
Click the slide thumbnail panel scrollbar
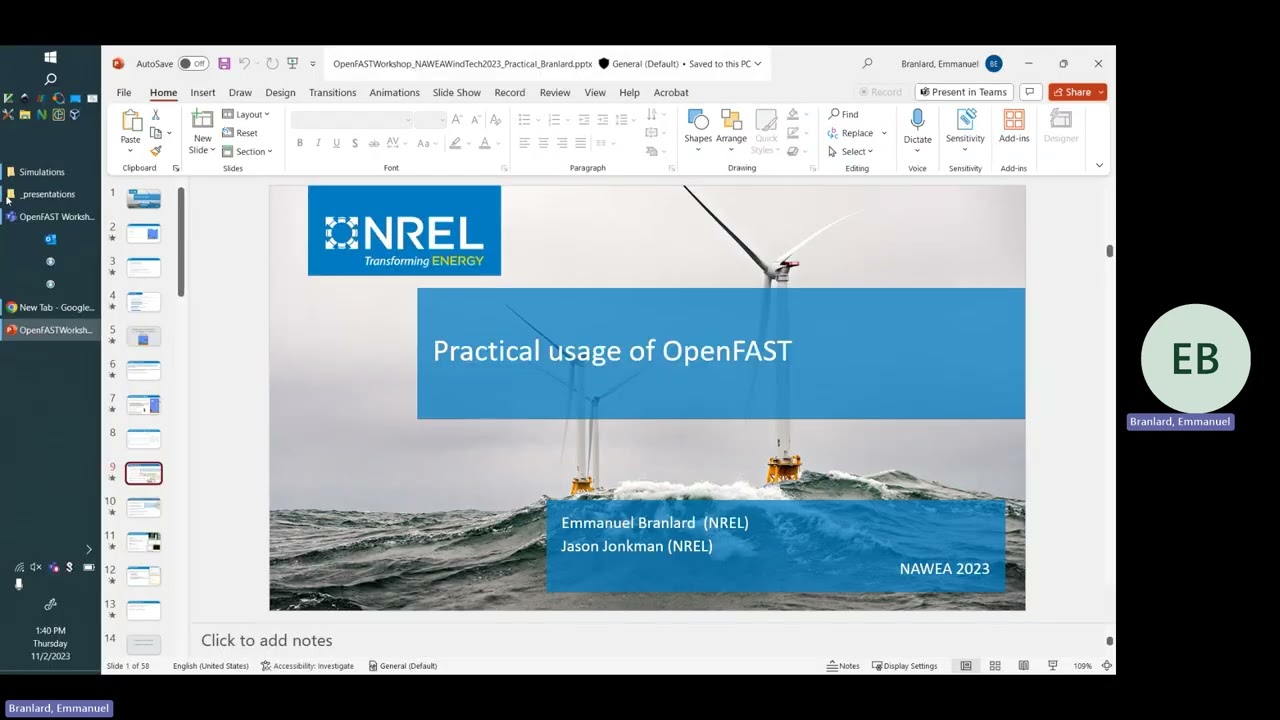click(x=181, y=242)
